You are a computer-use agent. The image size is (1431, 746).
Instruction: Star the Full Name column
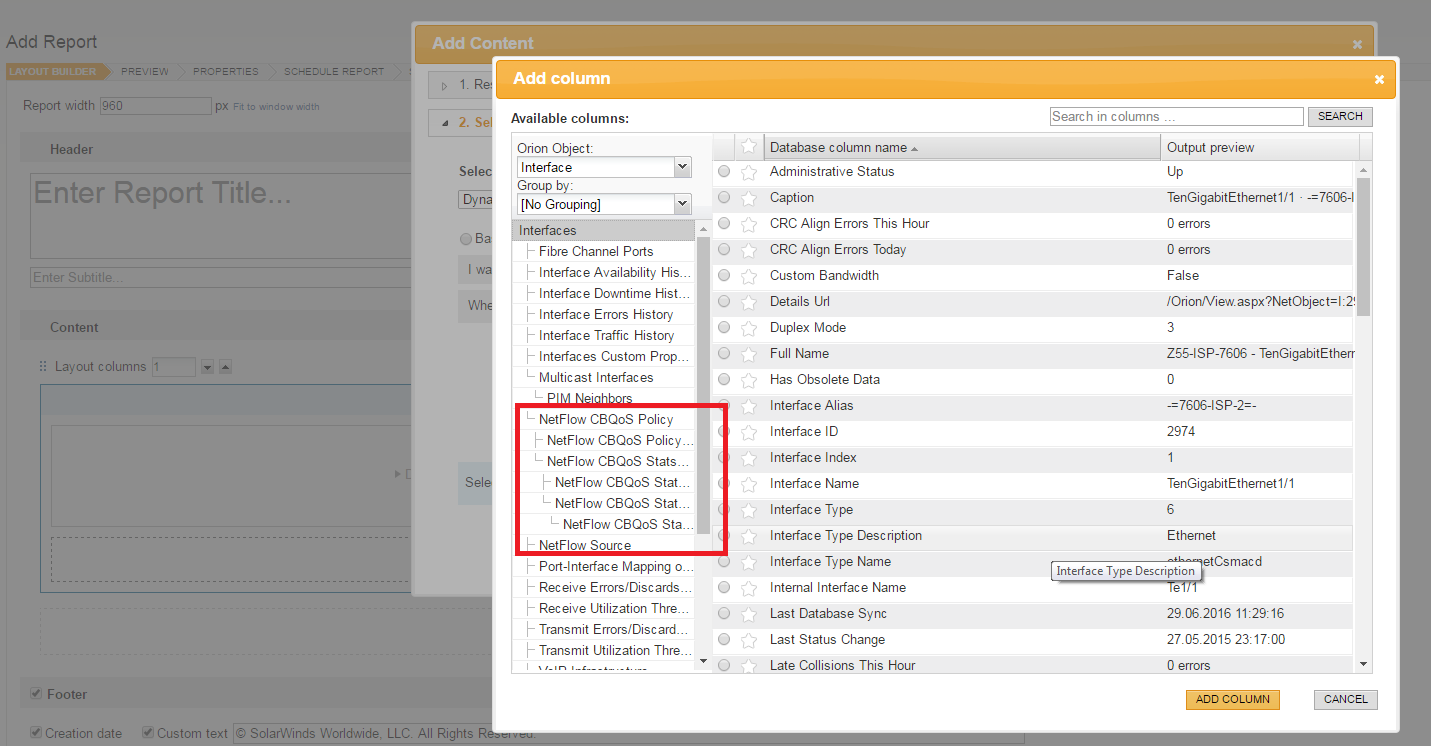tap(748, 354)
